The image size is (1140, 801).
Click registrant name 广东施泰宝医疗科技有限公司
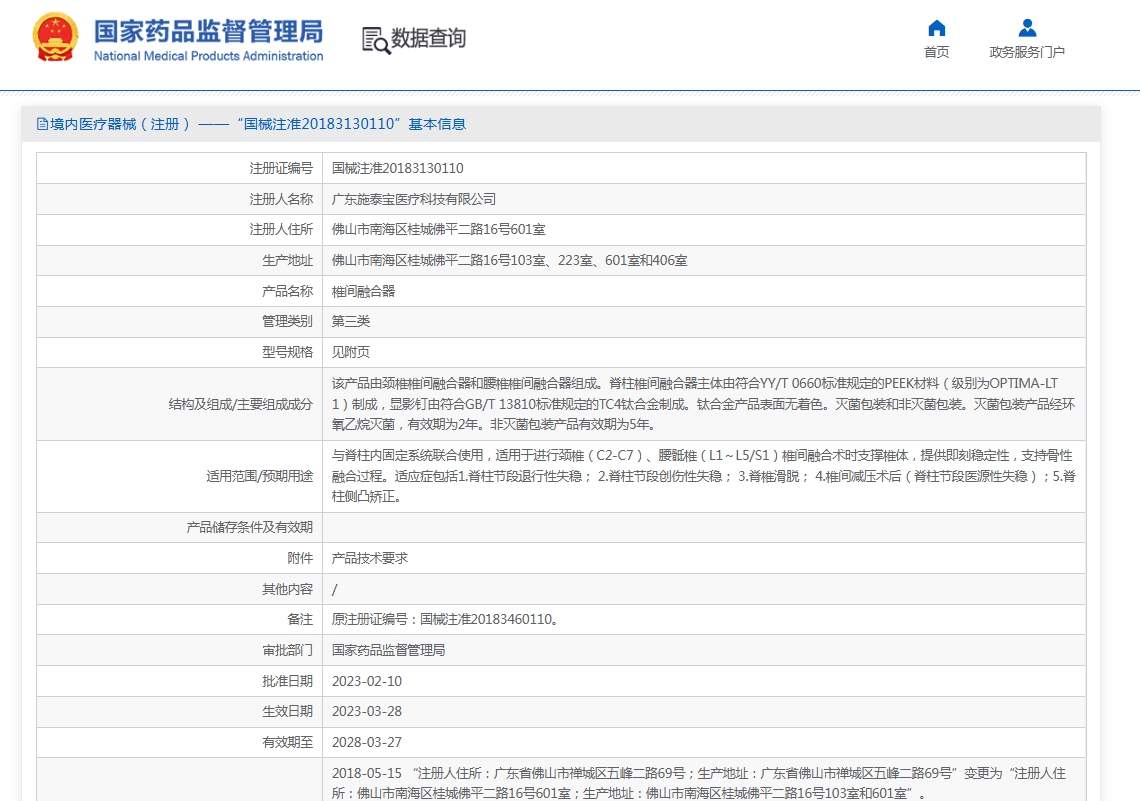pos(414,199)
